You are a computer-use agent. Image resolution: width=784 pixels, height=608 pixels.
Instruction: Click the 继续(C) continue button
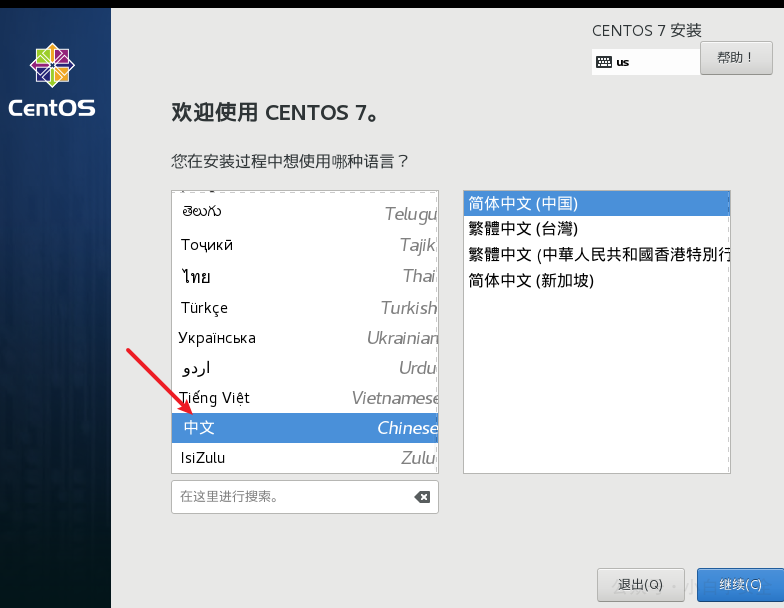click(x=740, y=584)
